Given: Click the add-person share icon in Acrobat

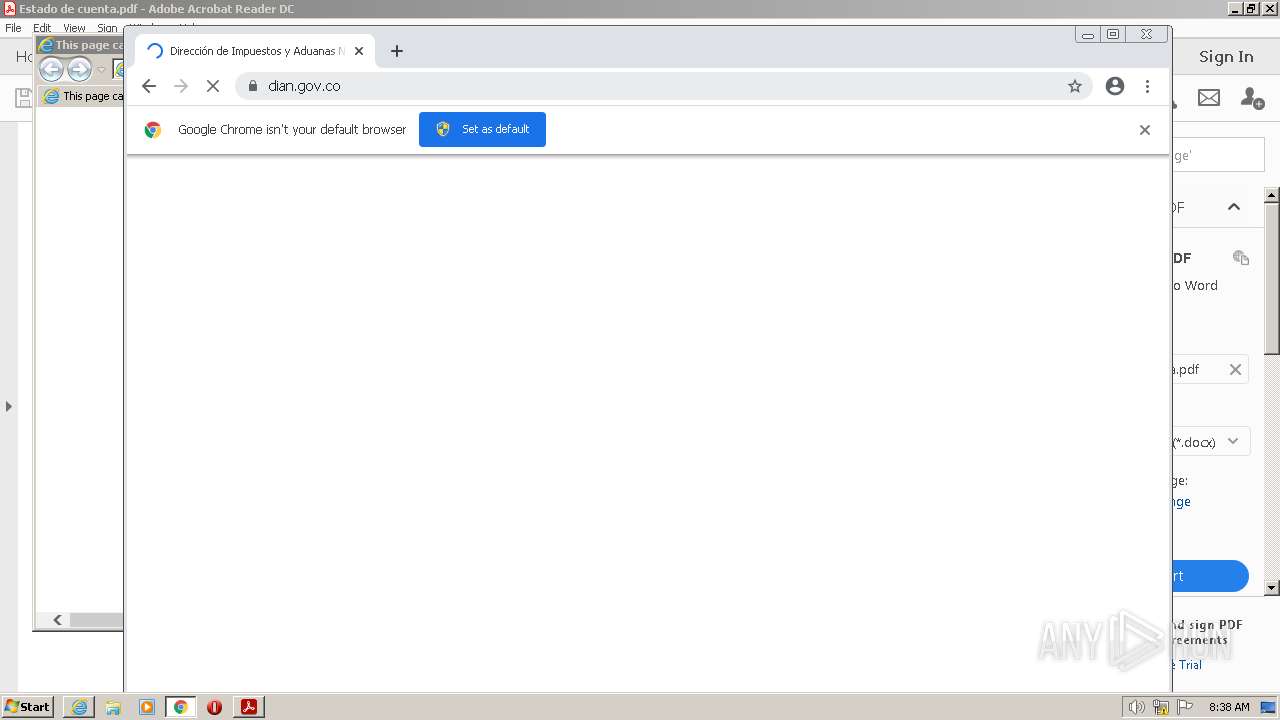Looking at the screenshot, I should click(x=1252, y=97).
